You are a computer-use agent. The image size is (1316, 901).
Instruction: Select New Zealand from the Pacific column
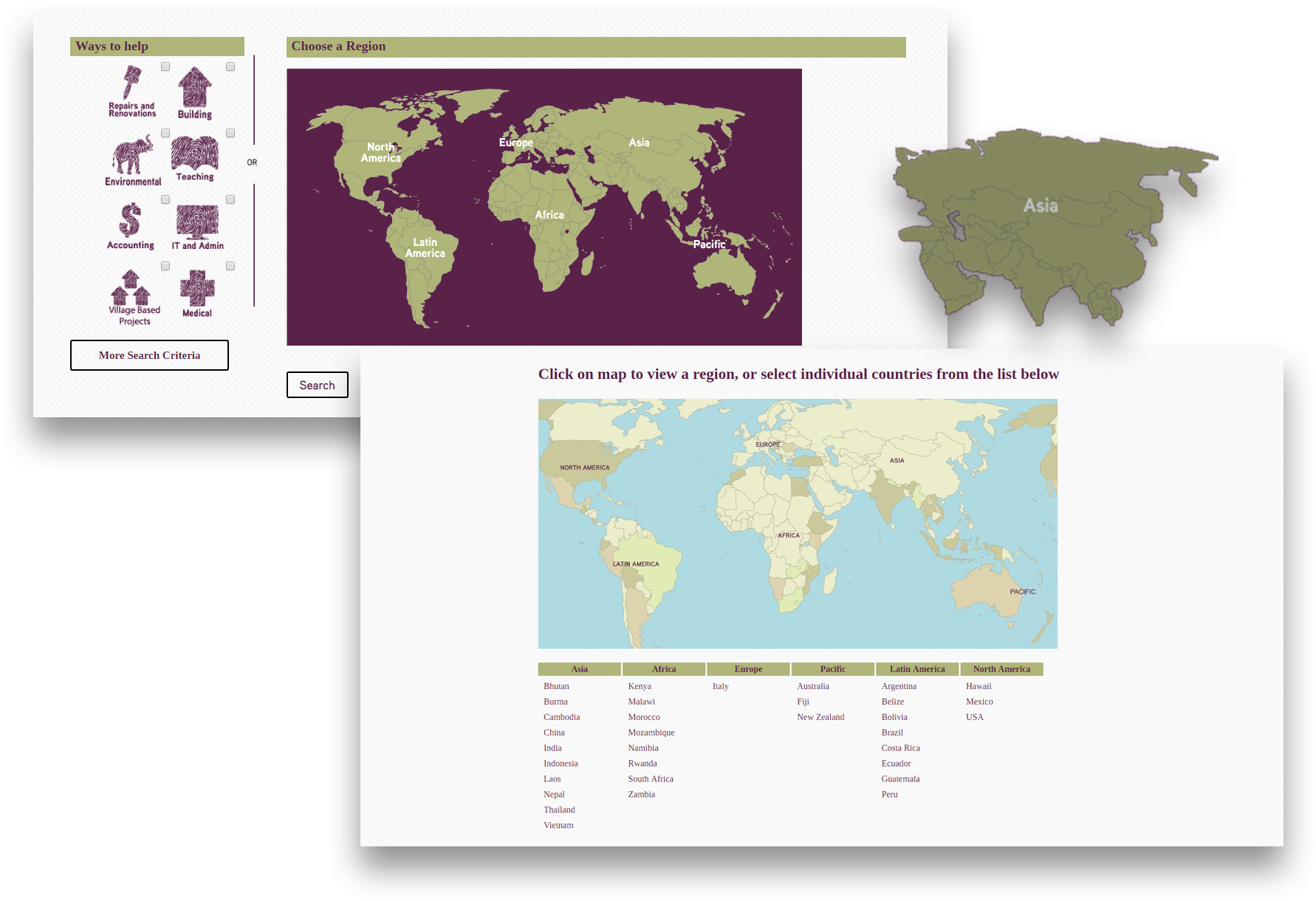(x=821, y=716)
